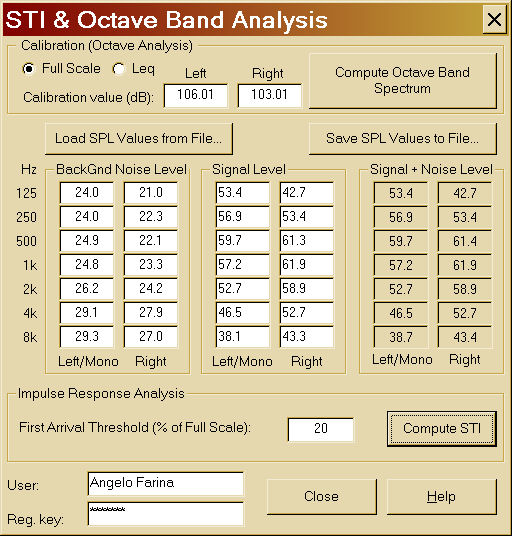
Task: Focus the Left calibration value field
Action: 196,95
